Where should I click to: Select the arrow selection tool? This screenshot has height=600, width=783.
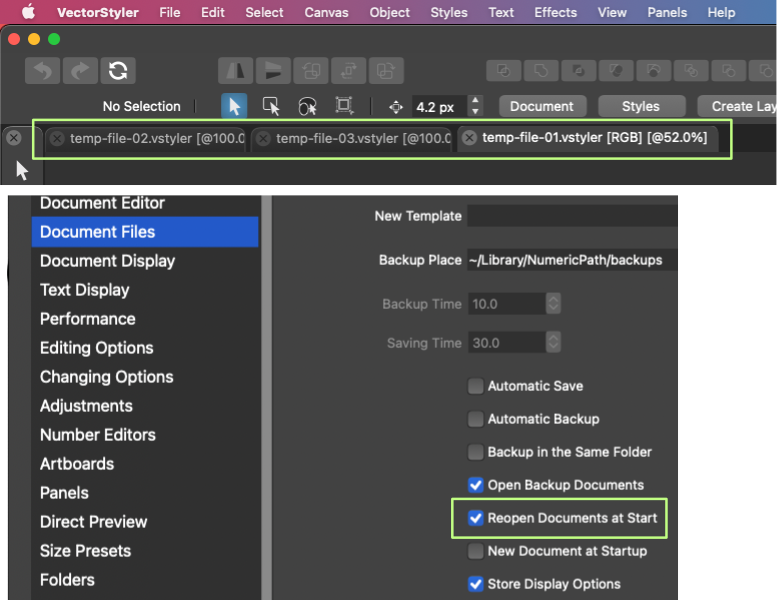[234, 106]
